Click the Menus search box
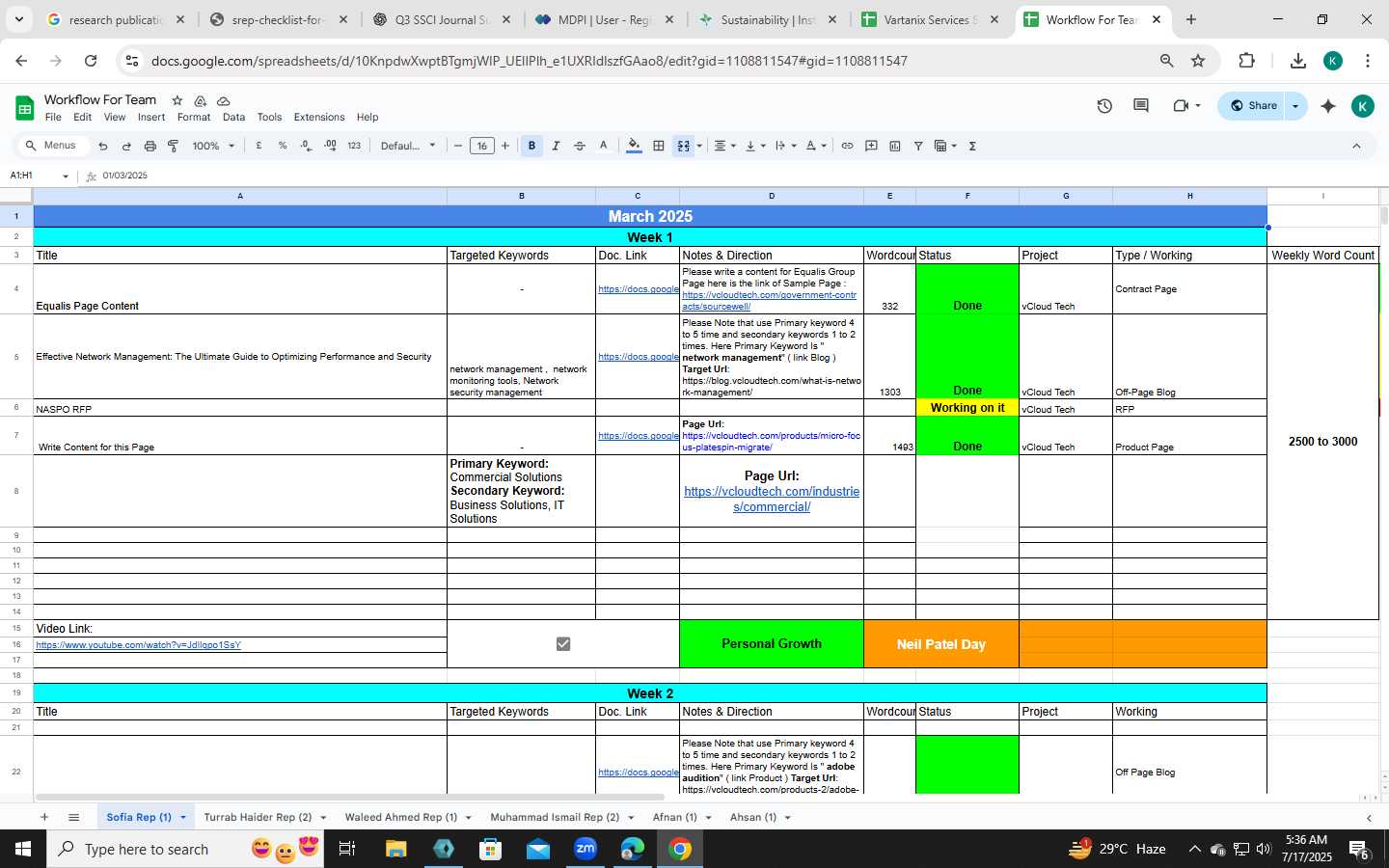Screen dimensions: 1389x868 (54, 146)
